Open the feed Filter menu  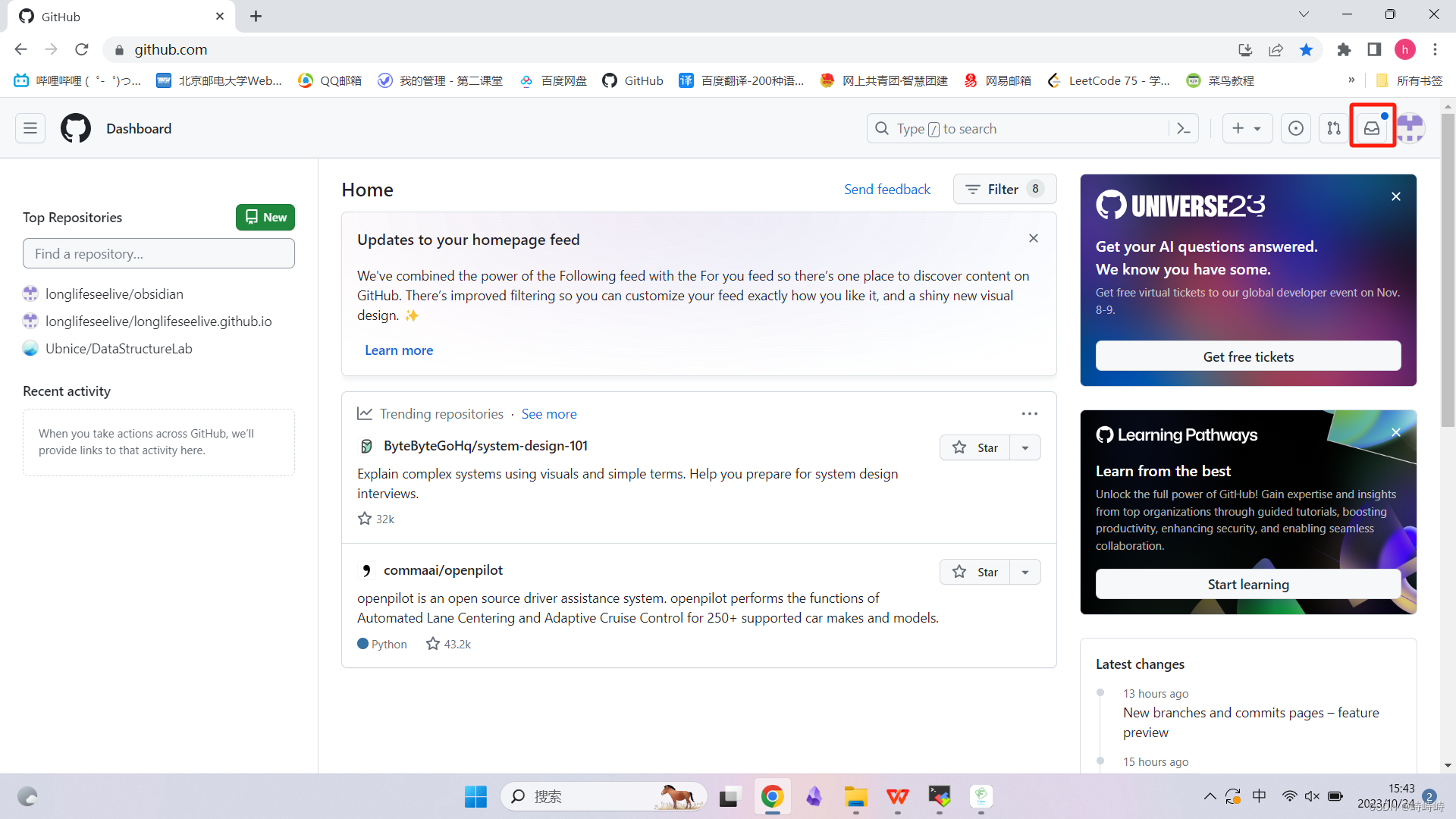point(1004,189)
